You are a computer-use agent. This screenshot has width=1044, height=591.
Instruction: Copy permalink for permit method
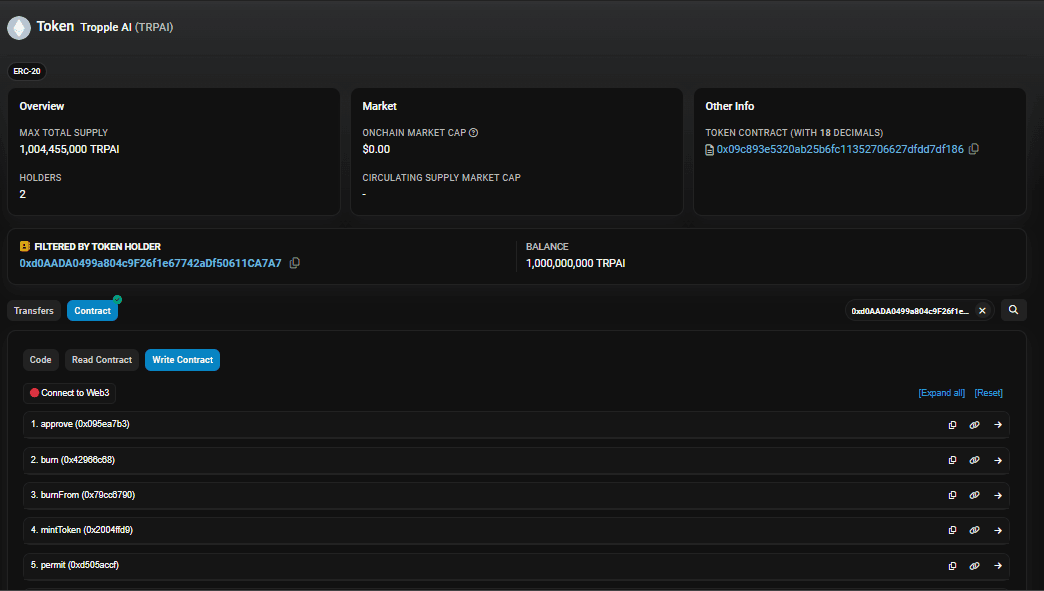(x=975, y=566)
